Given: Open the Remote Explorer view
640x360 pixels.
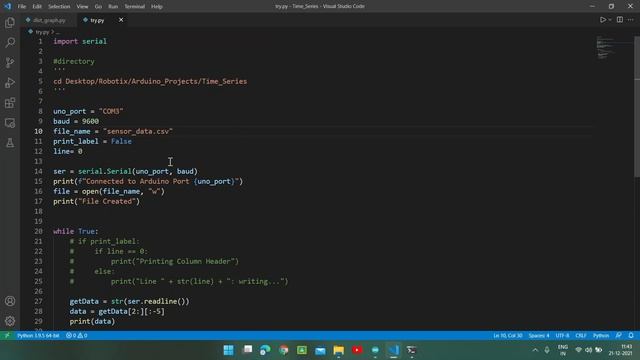Looking at the screenshot, I should [x=10, y=123].
